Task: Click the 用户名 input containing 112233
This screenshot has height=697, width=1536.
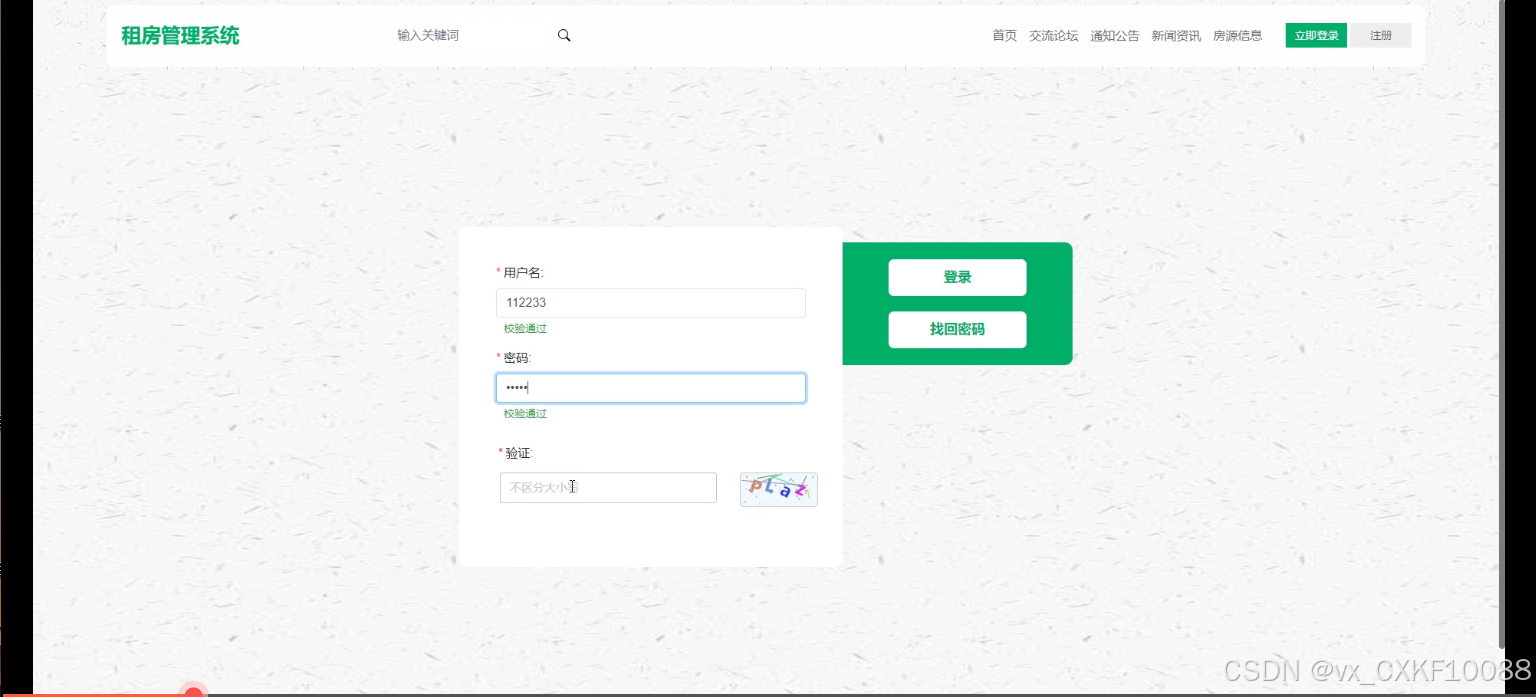Action: click(x=651, y=303)
